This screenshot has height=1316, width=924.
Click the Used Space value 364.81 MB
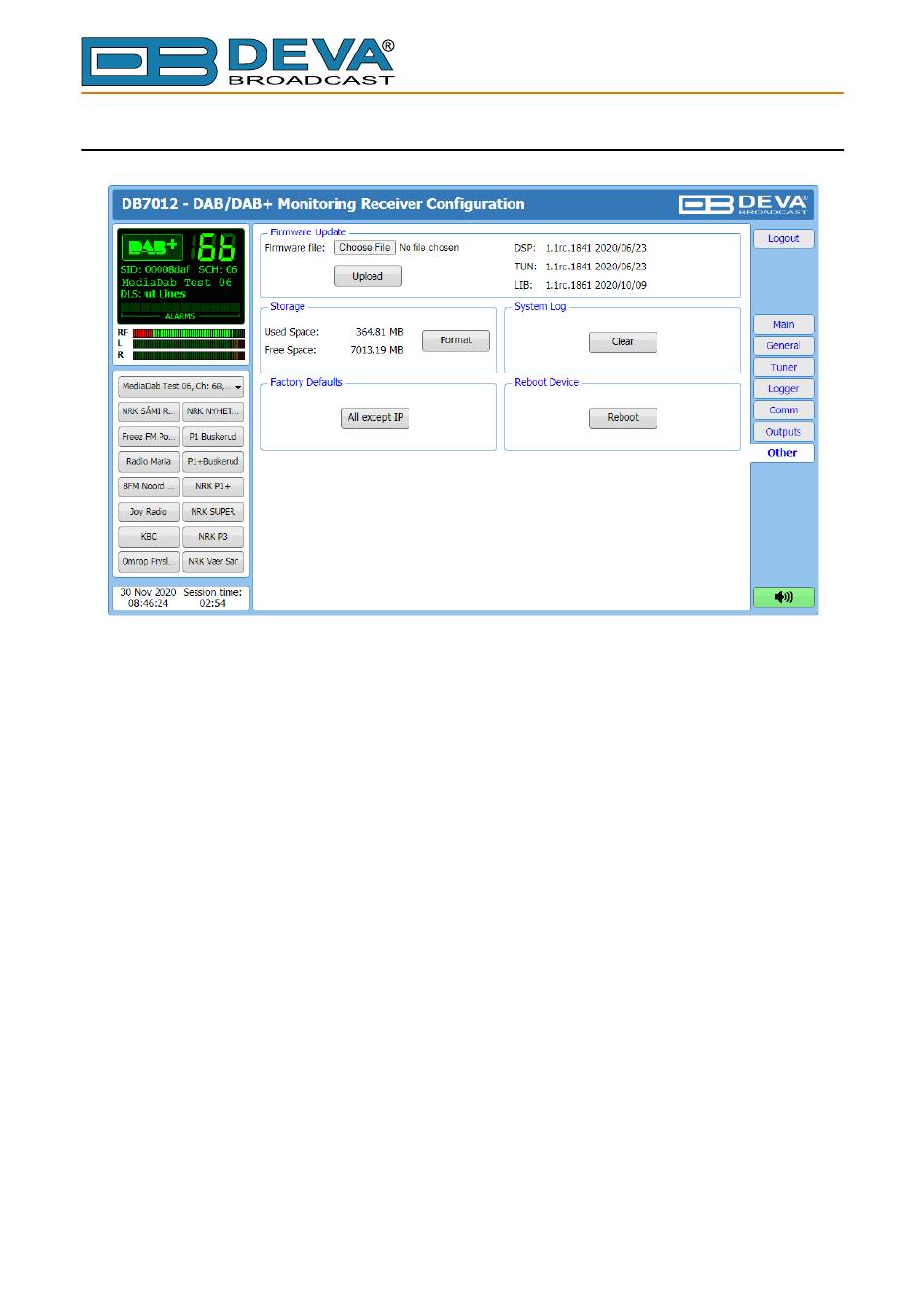379,332
